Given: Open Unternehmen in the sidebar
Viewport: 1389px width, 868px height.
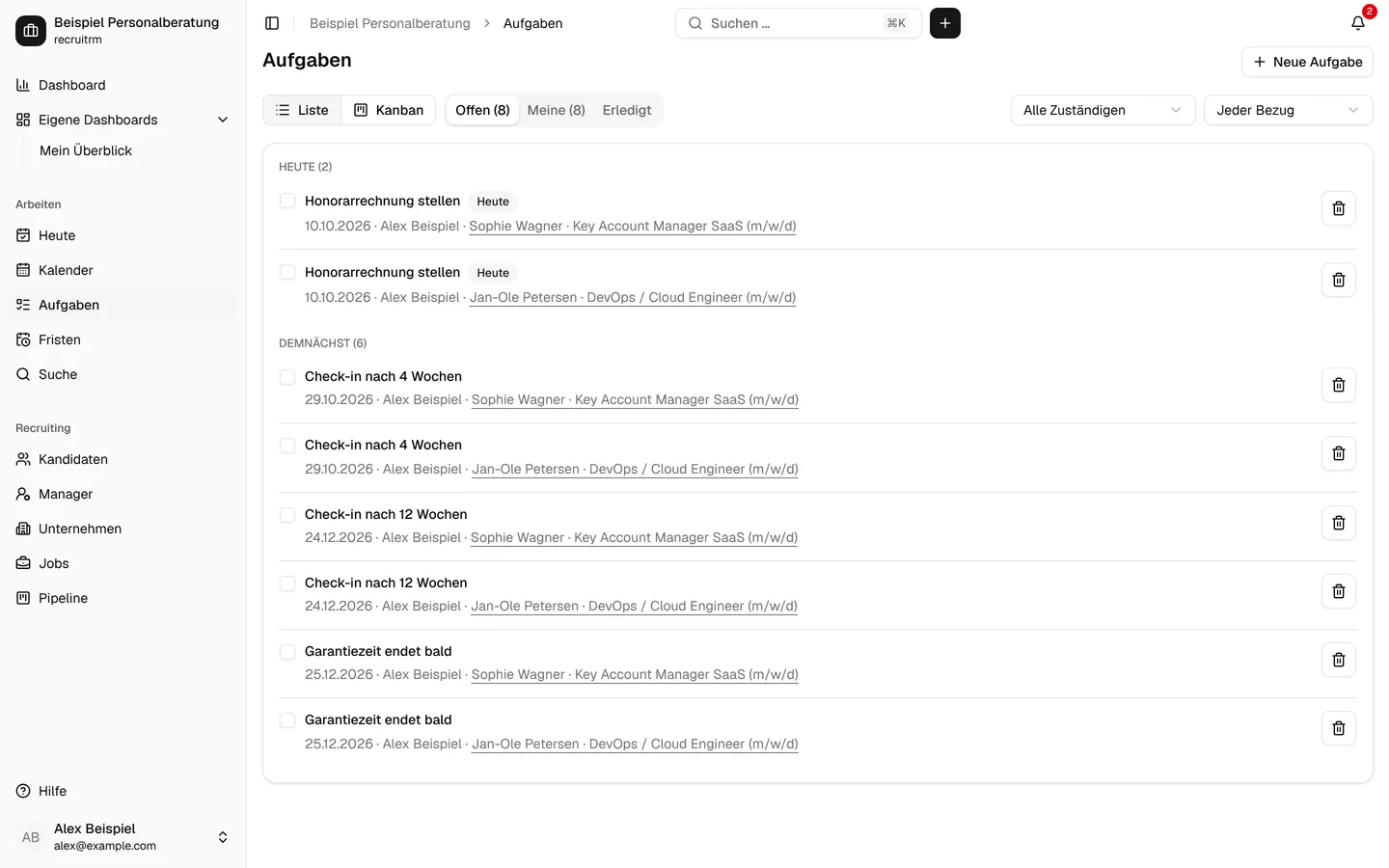Looking at the screenshot, I should [123, 529].
